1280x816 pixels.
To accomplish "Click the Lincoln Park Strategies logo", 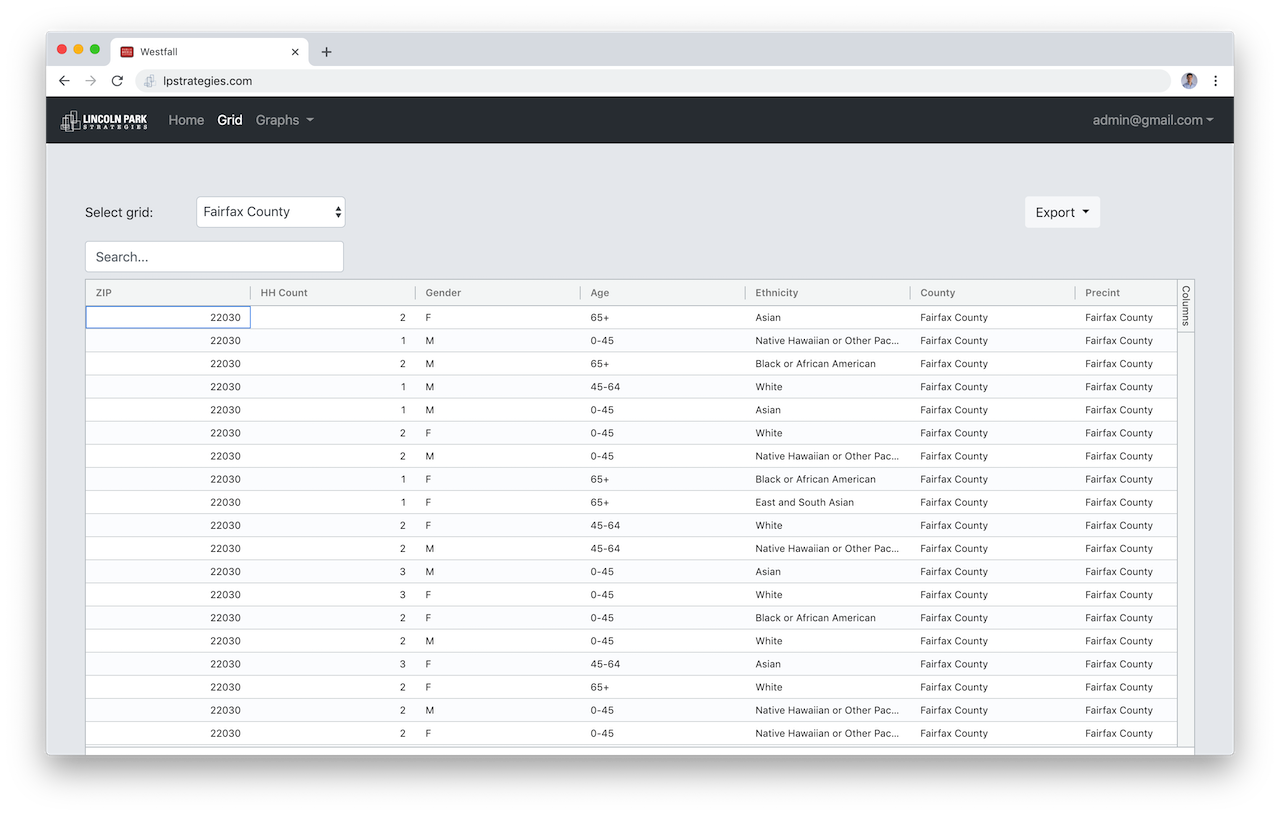I will 103,120.
